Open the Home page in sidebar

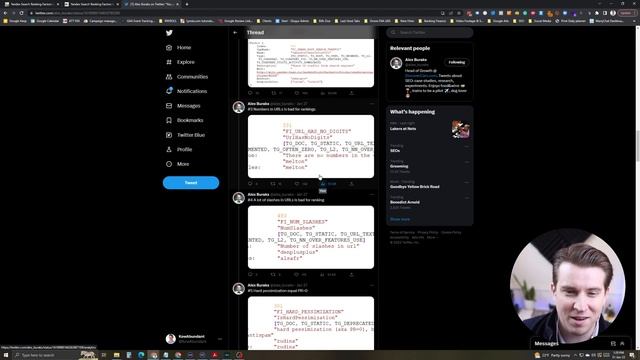tap(179, 47)
